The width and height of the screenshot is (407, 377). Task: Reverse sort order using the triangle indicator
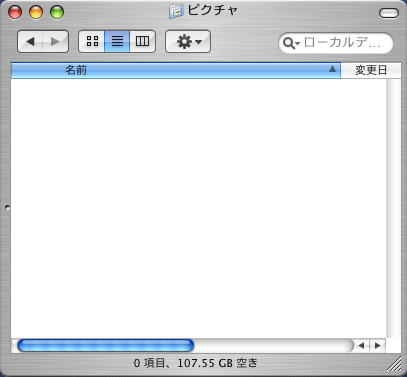point(332,69)
